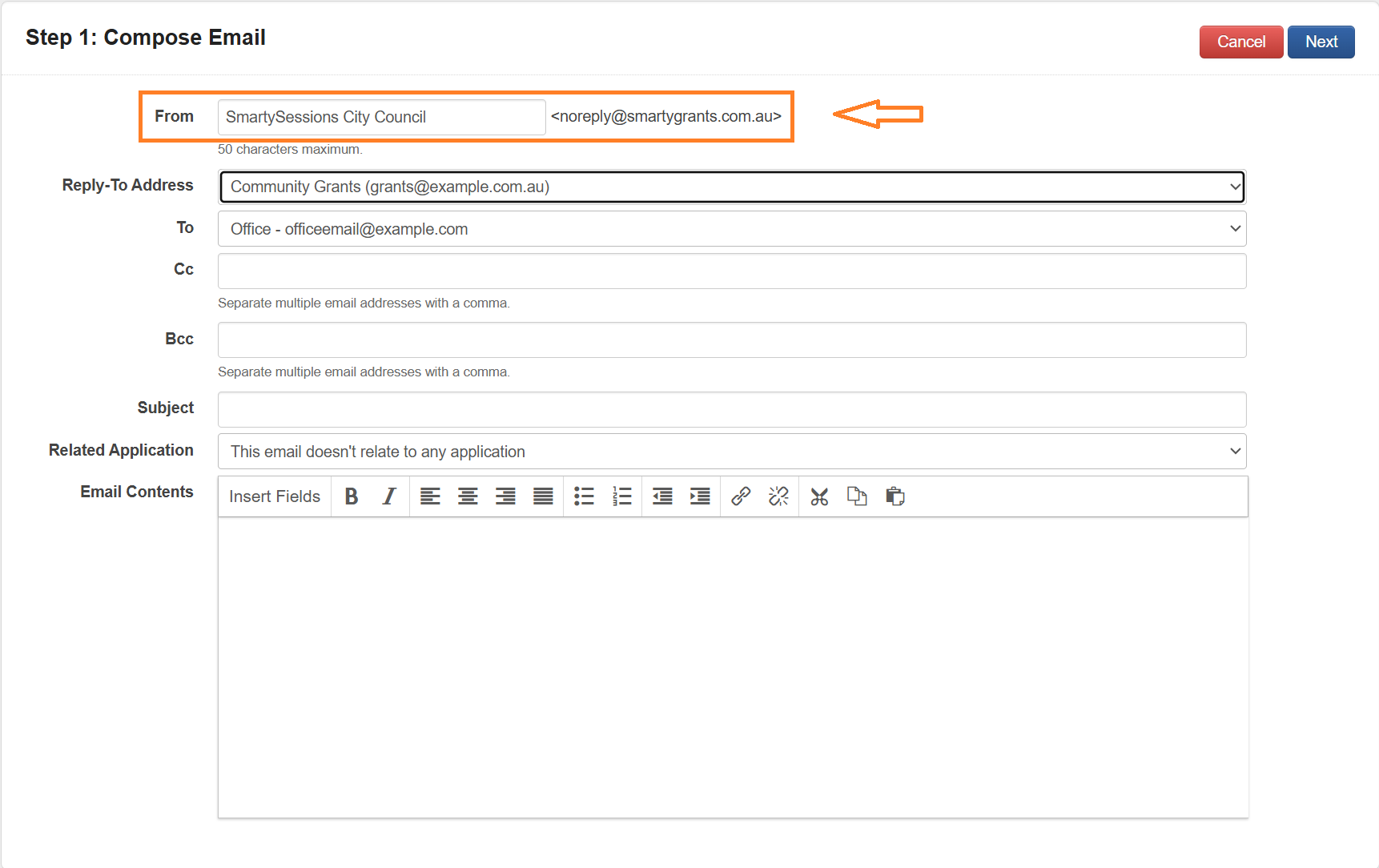Remove link using unlink icon
The width and height of the screenshot is (1379, 868).
[x=778, y=496]
